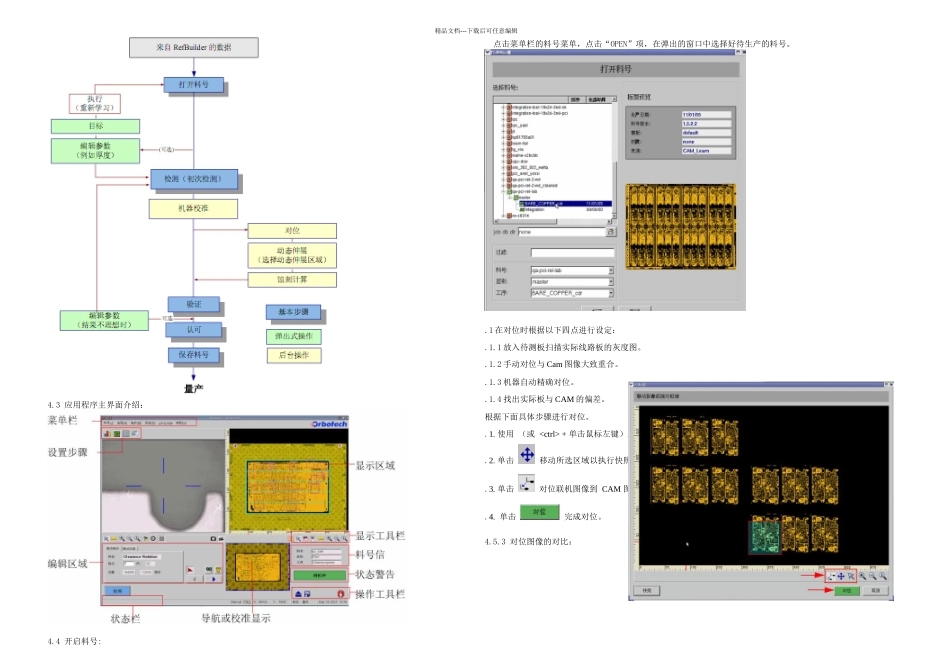Click the align-to-CAM icon in registration window
950x672 pixels.
click(831, 576)
